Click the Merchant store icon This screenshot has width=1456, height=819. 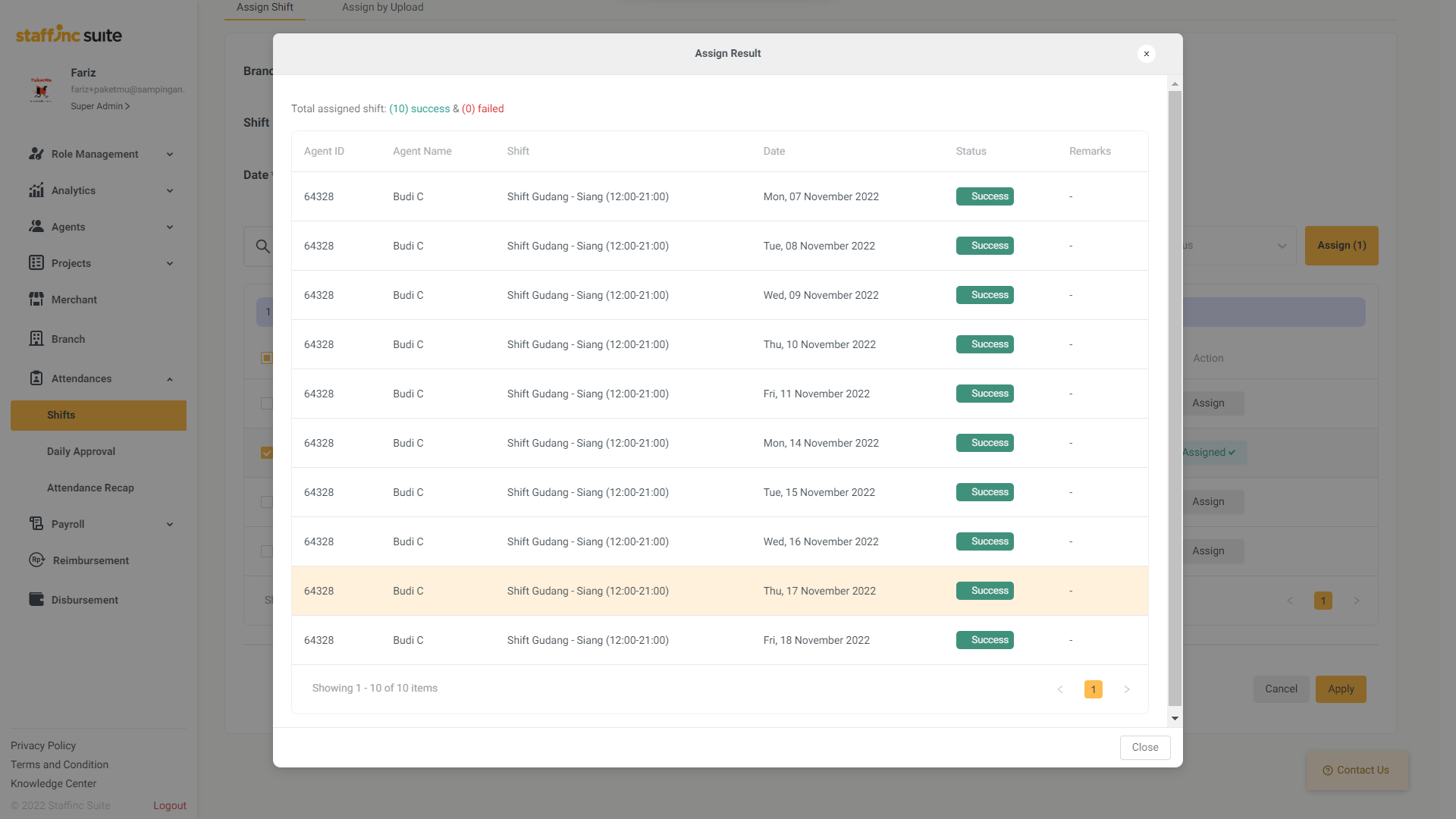click(x=36, y=299)
